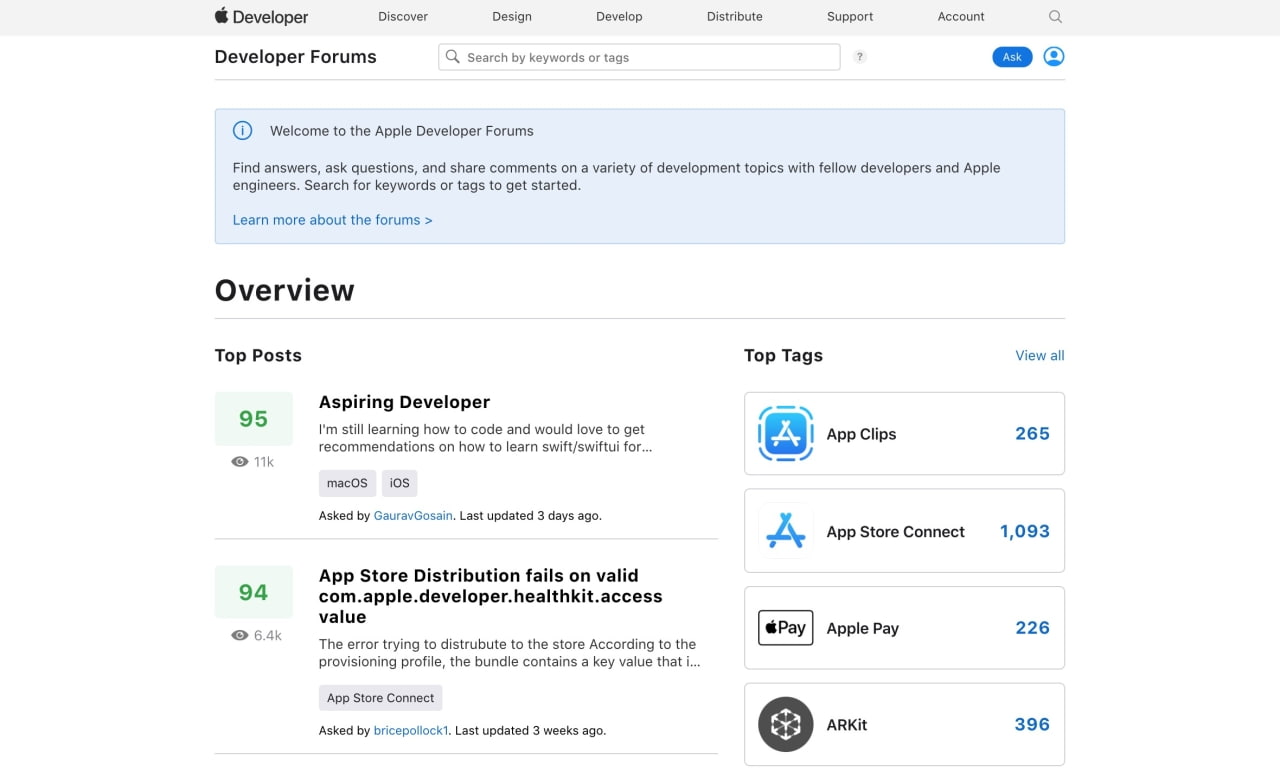The width and height of the screenshot is (1280, 777).
Task: Click the App Store Connect tag card name
Action: click(895, 532)
